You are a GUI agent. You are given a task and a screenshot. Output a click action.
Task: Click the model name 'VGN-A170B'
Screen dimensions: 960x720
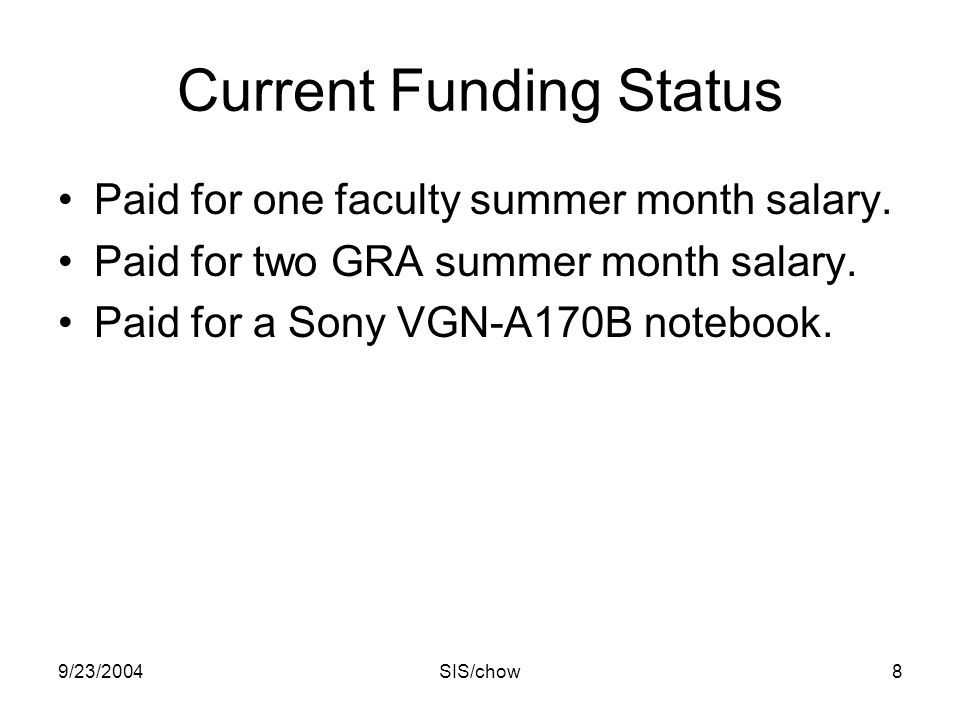tap(514, 322)
